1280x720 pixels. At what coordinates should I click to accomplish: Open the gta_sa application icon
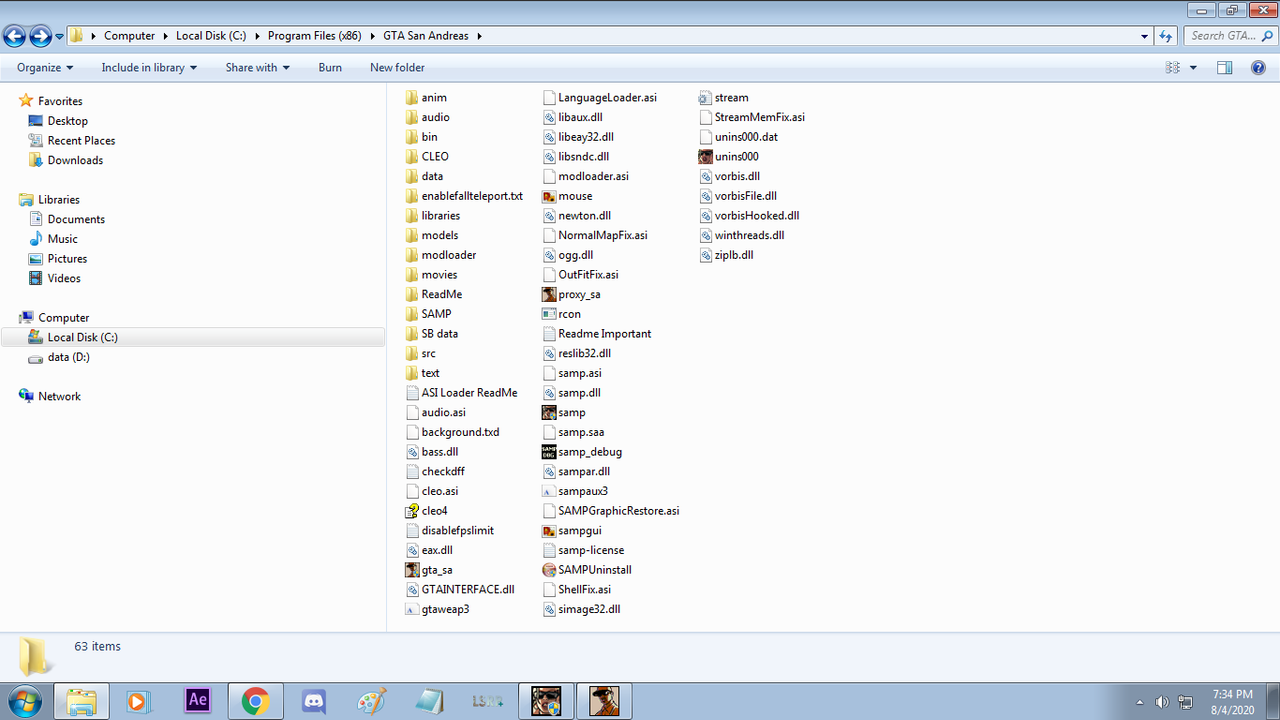click(412, 570)
